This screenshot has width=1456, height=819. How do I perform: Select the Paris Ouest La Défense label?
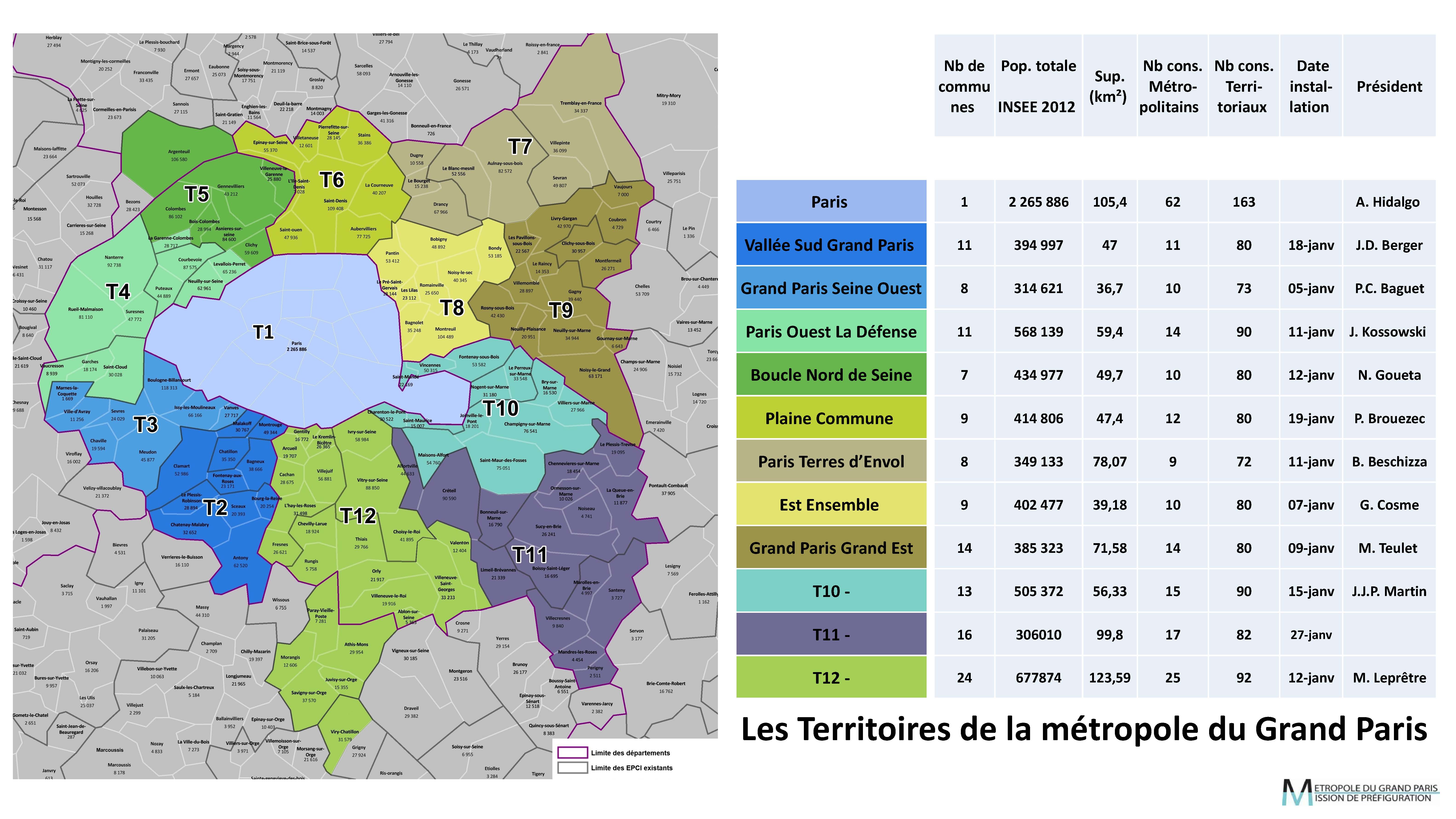[831, 332]
